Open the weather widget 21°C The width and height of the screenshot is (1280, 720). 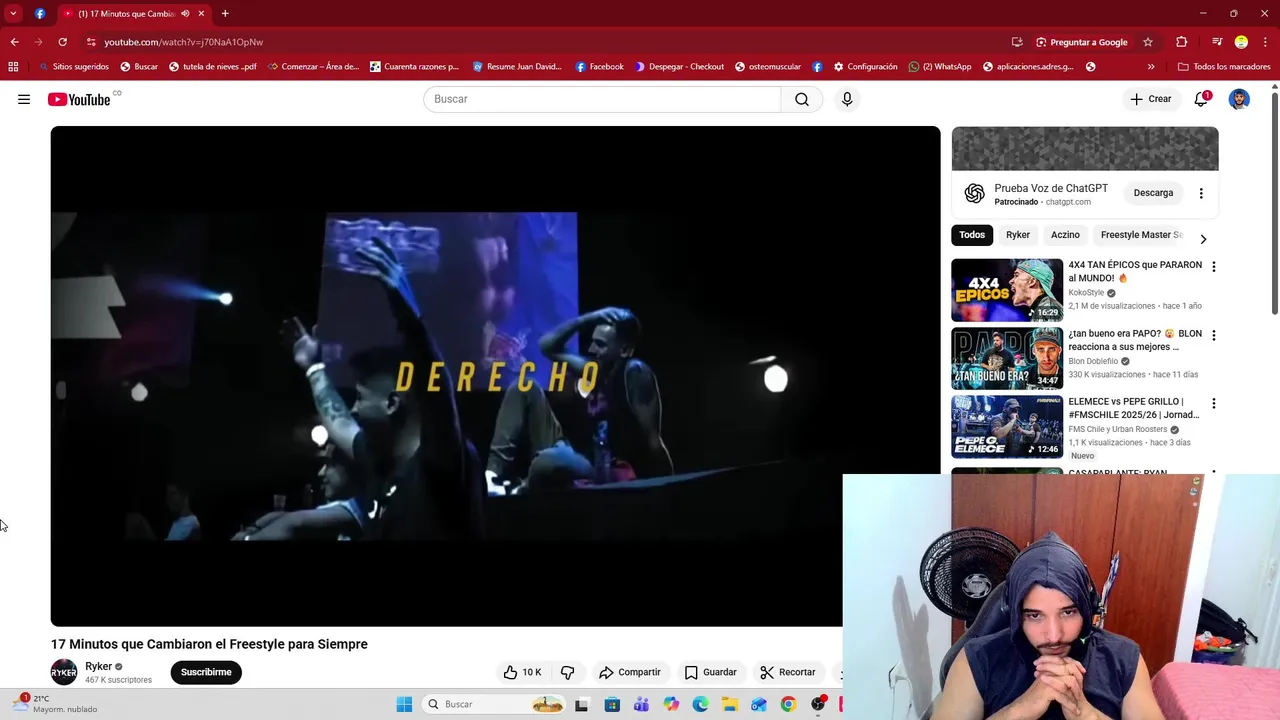pos(55,704)
